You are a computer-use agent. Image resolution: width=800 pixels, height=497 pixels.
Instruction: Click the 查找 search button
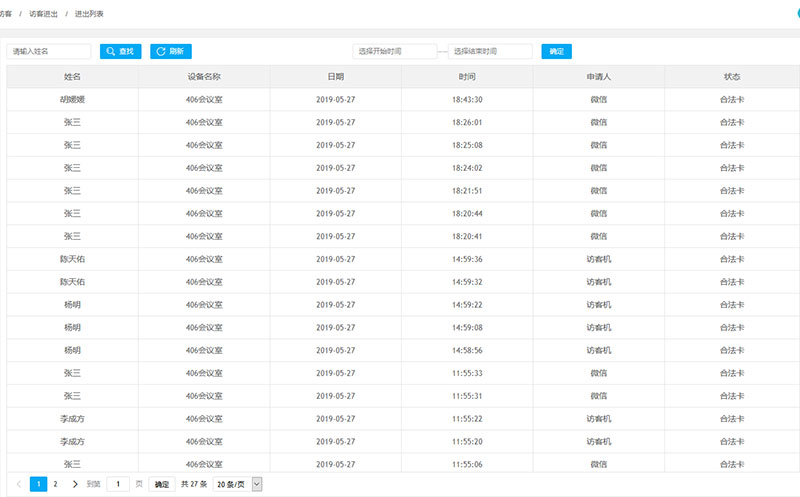tap(120, 51)
